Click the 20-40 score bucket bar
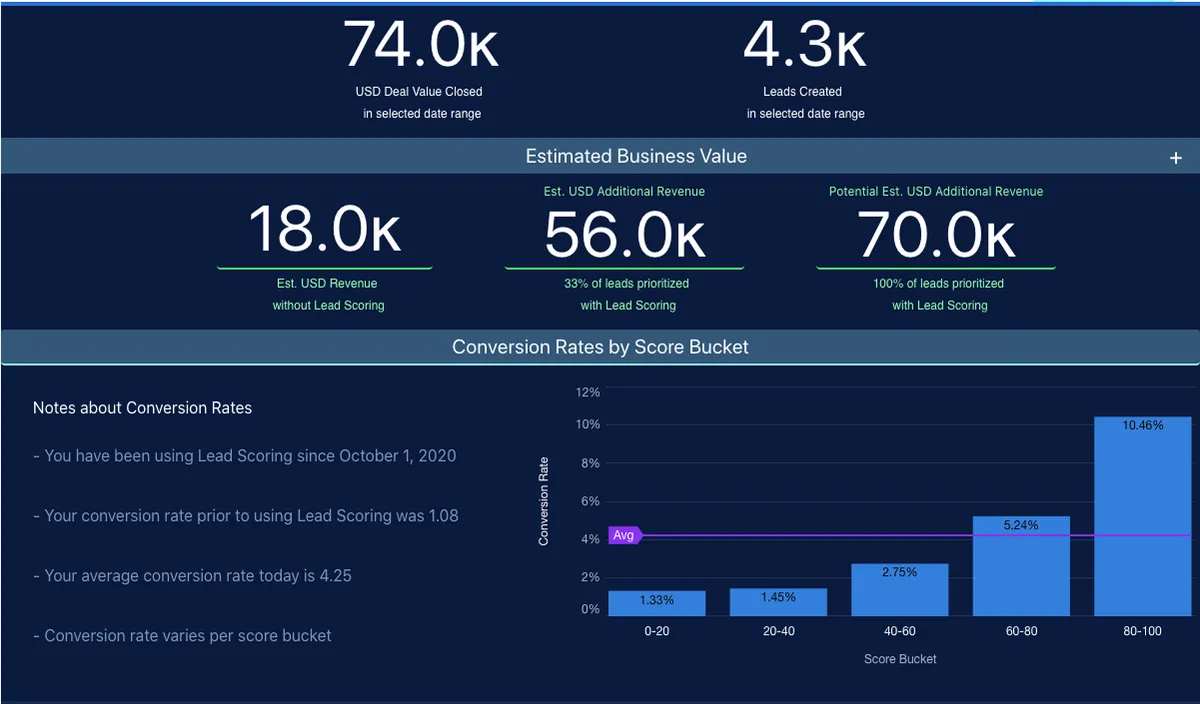 (778, 601)
